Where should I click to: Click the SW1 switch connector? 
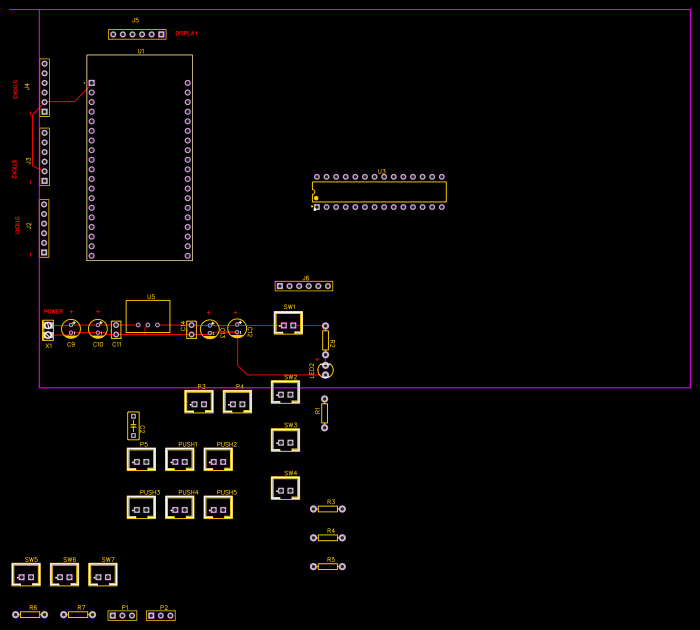[x=288, y=323]
